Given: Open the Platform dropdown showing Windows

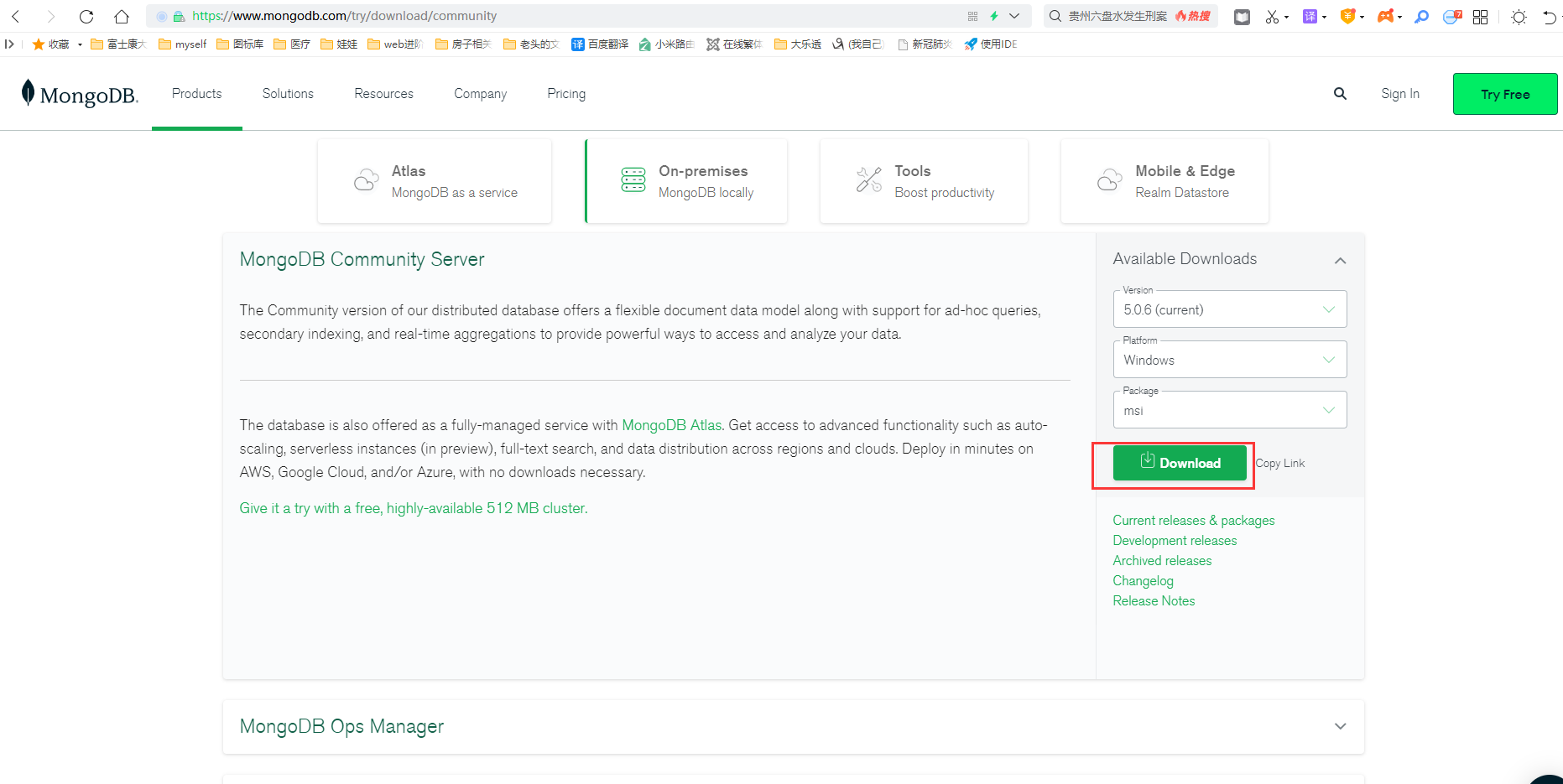Looking at the screenshot, I should pyautogui.click(x=1230, y=360).
